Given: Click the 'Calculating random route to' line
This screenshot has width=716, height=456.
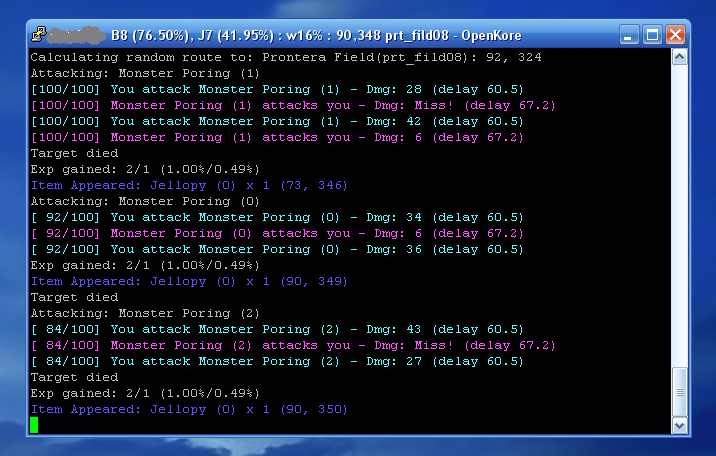Looking at the screenshot, I should (x=286, y=58).
